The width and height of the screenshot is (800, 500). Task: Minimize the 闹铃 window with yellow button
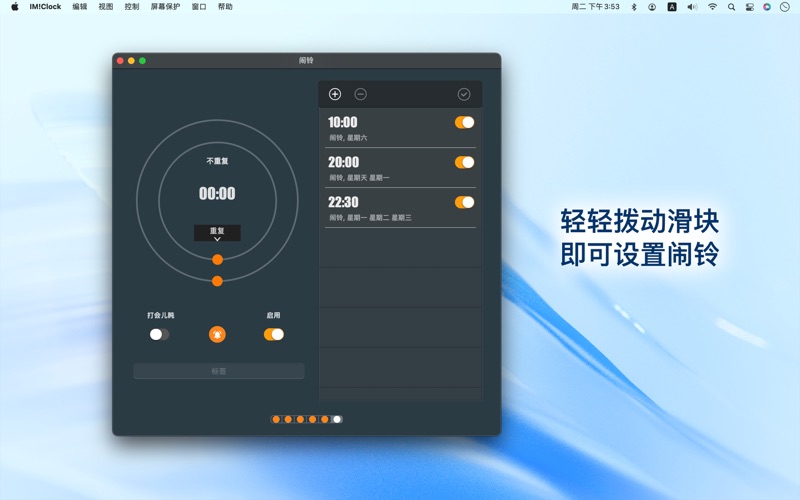(132, 61)
